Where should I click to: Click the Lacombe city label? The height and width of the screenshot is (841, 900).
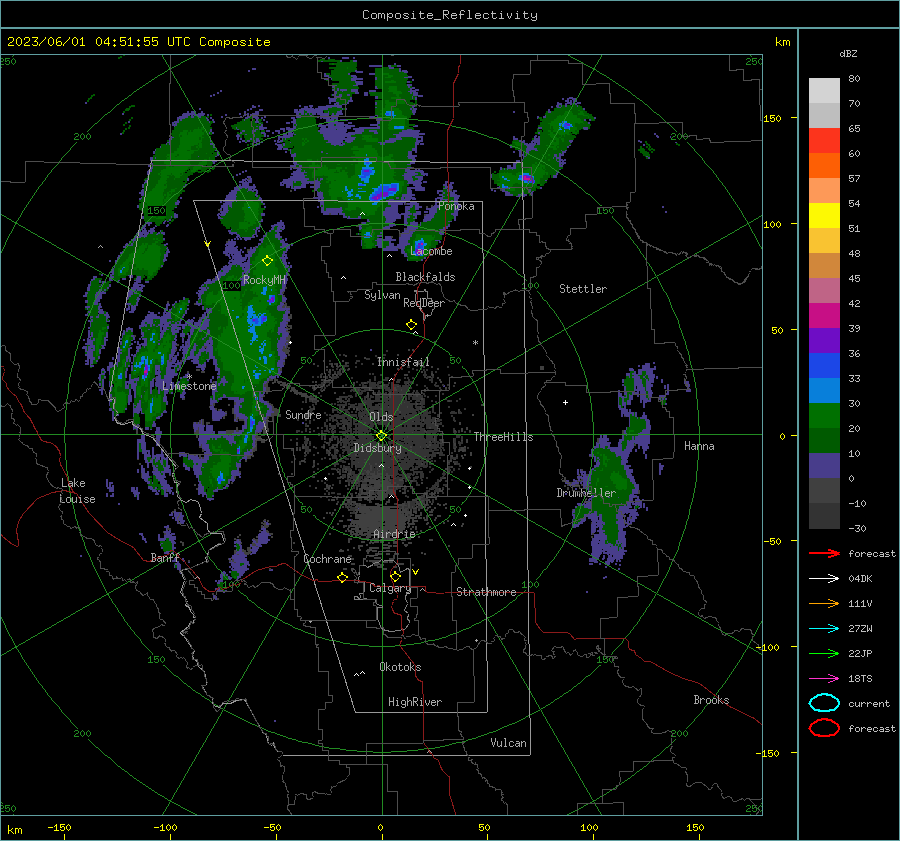pos(432,251)
